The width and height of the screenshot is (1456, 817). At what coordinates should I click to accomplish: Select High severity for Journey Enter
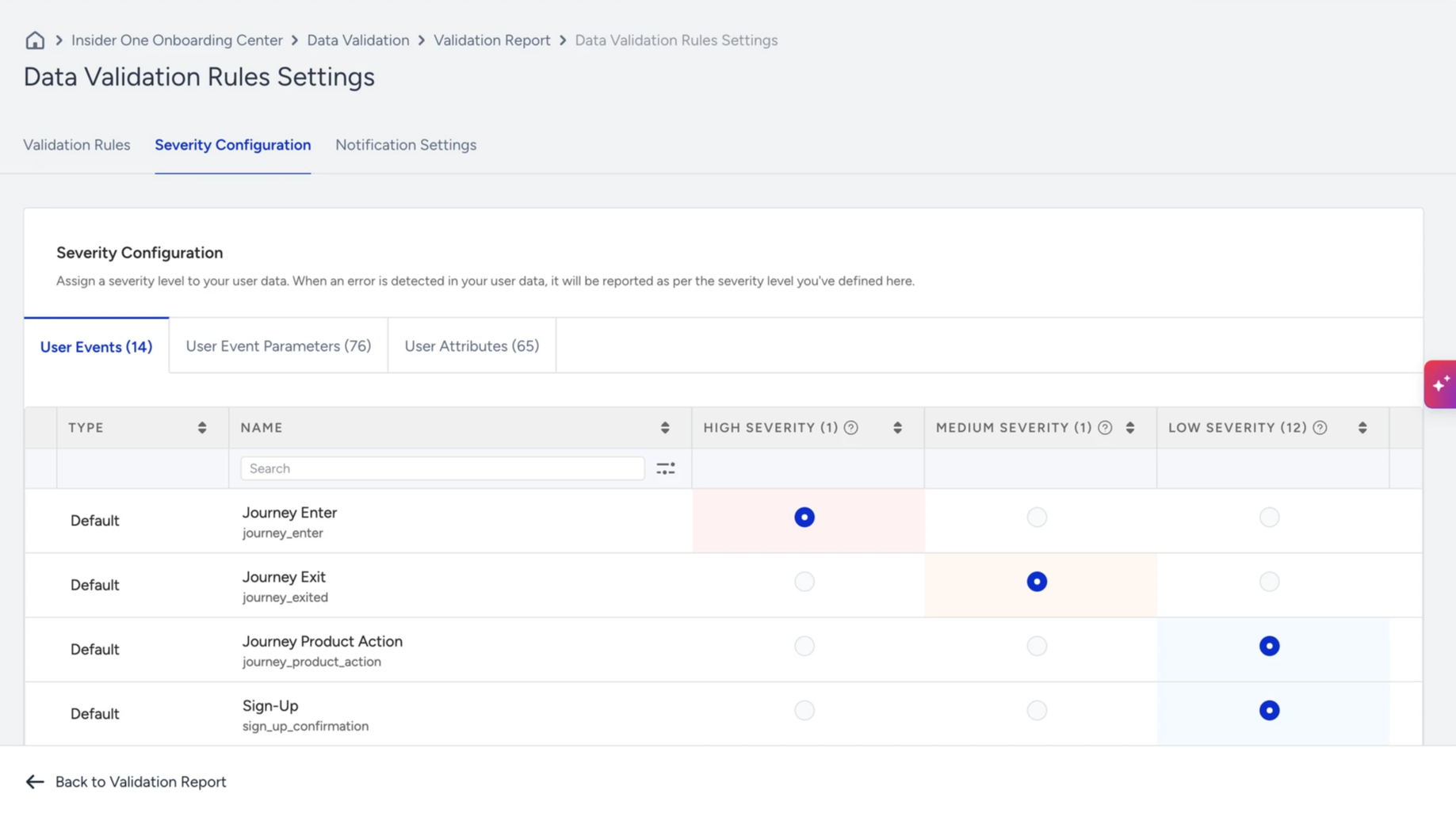[x=804, y=517]
